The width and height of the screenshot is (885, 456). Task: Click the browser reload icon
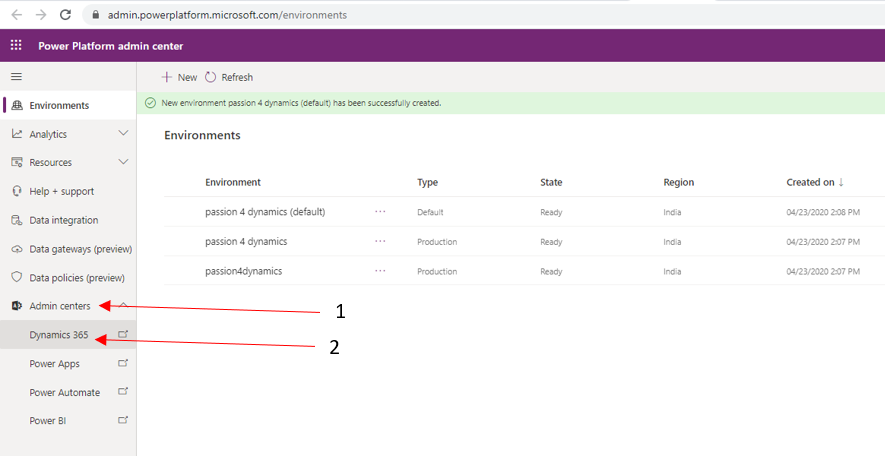65,15
